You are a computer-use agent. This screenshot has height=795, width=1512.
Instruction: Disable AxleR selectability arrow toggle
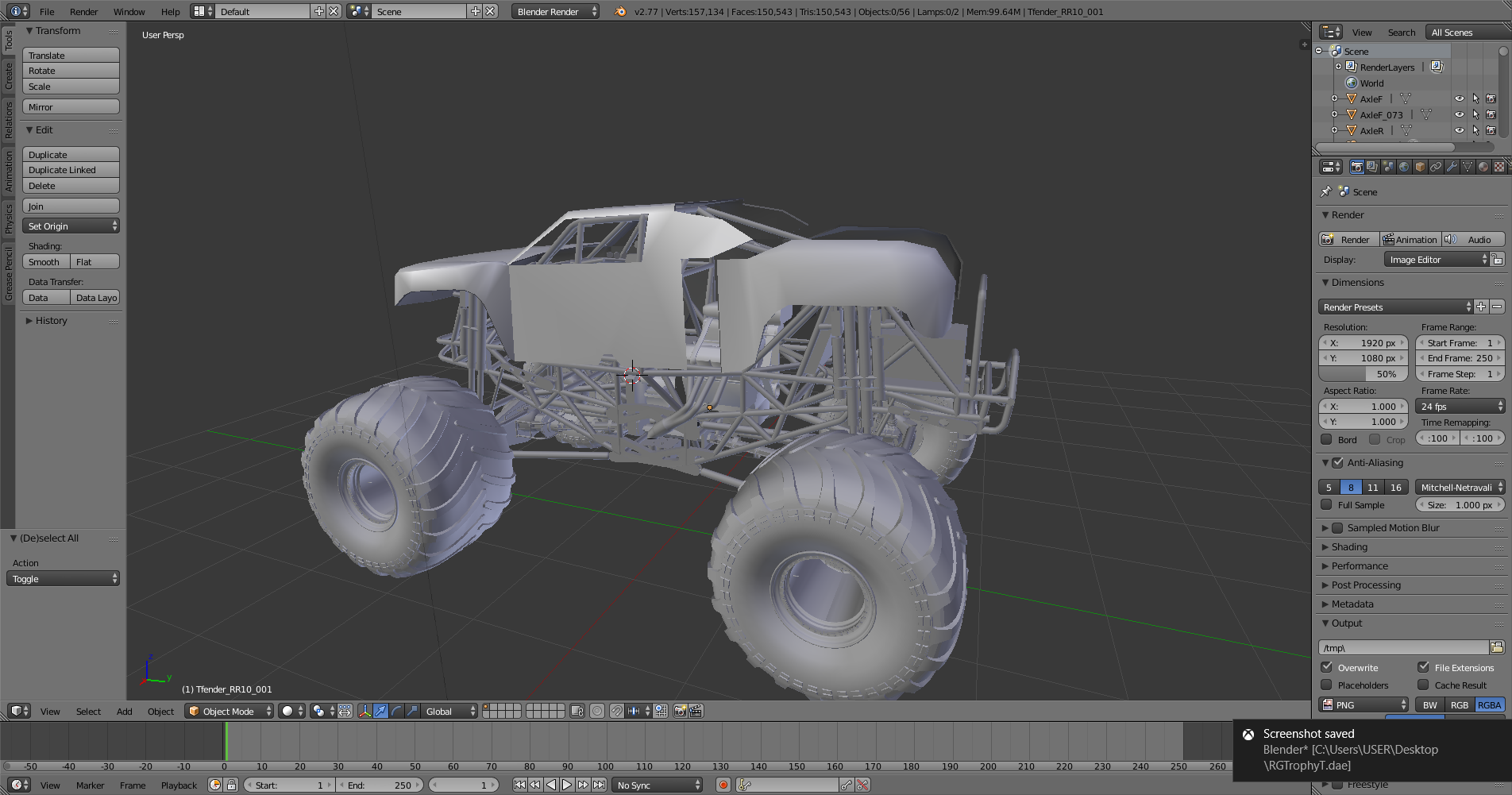point(1475,130)
